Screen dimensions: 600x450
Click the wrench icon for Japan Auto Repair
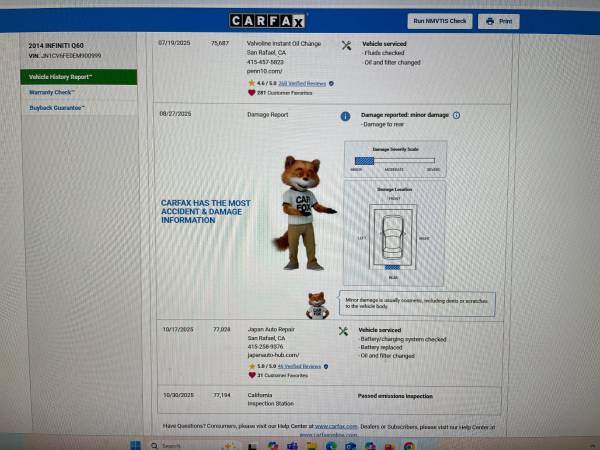[x=345, y=331]
